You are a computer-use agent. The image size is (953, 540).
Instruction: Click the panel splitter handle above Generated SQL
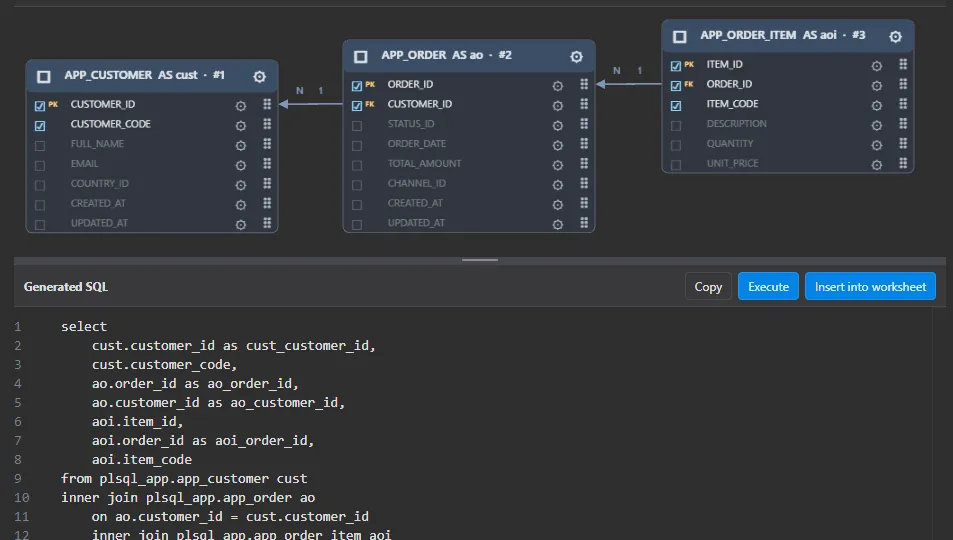(480, 260)
